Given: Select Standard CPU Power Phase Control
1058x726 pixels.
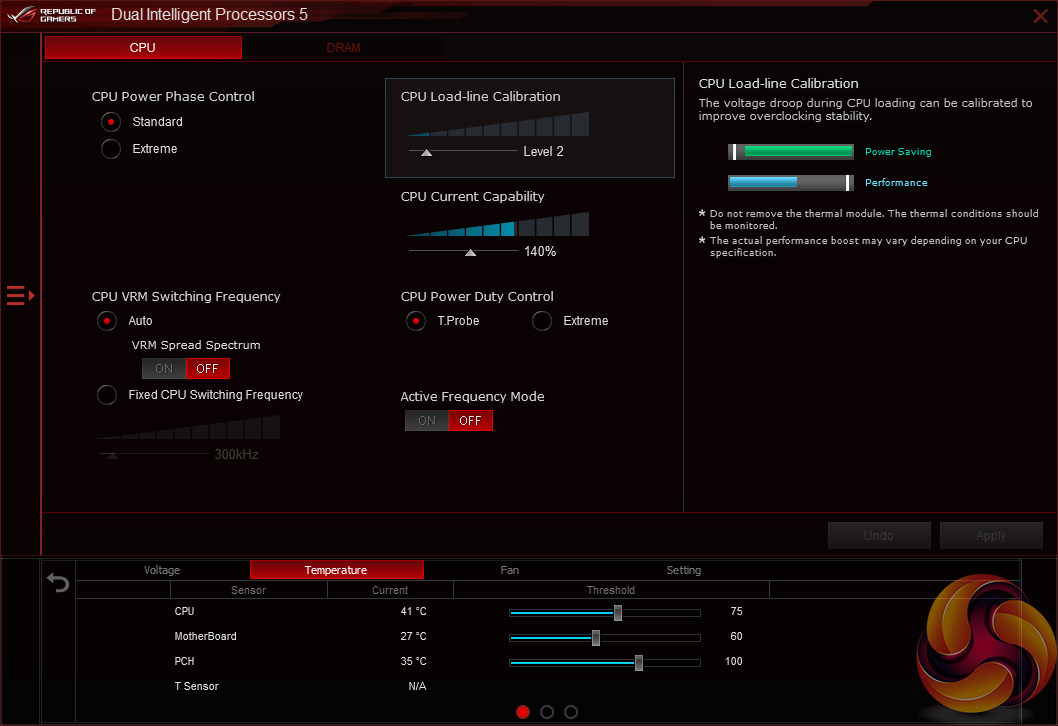Looking at the screenshot, I should 111,122.
